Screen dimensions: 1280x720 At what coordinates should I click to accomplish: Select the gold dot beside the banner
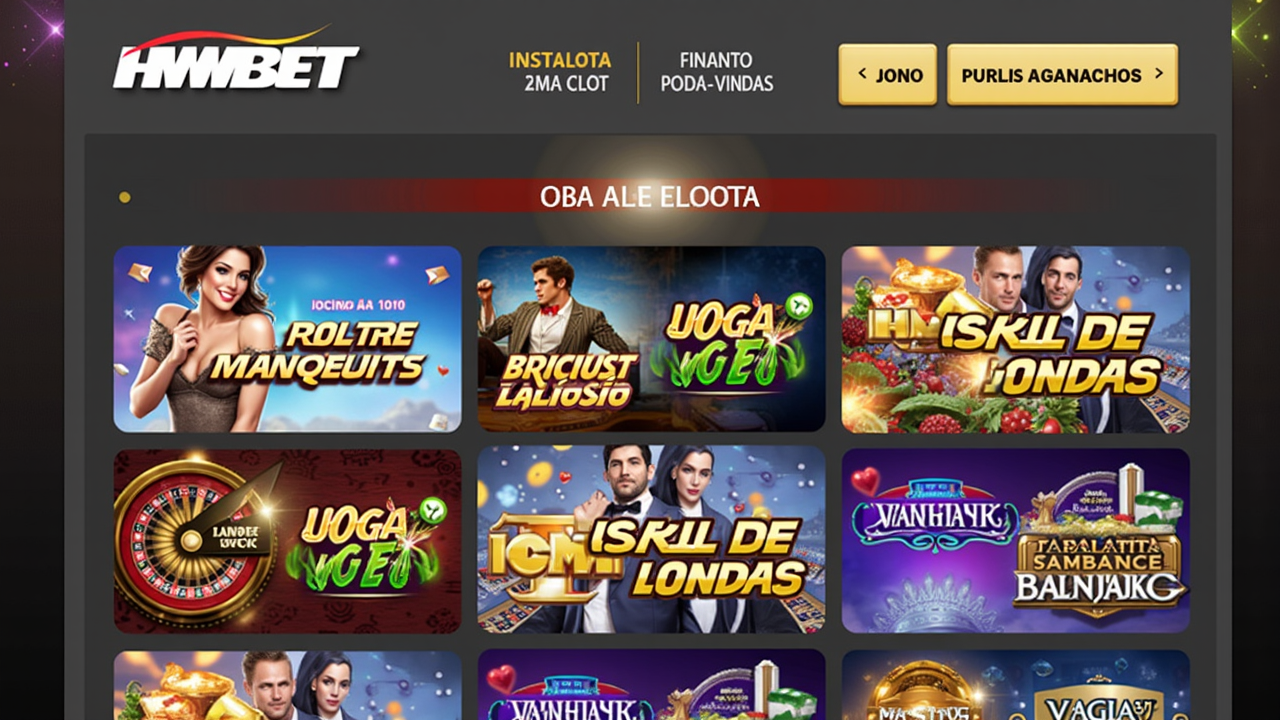click(x=125, y=197)
